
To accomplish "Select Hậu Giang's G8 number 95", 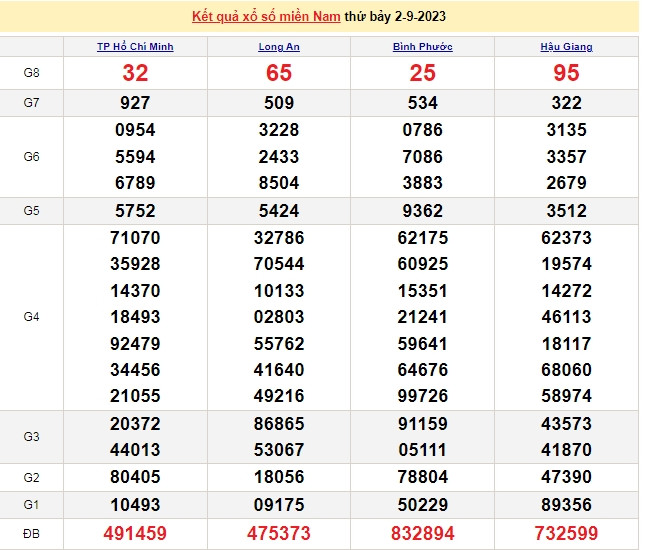I will (x=566, y=73).
